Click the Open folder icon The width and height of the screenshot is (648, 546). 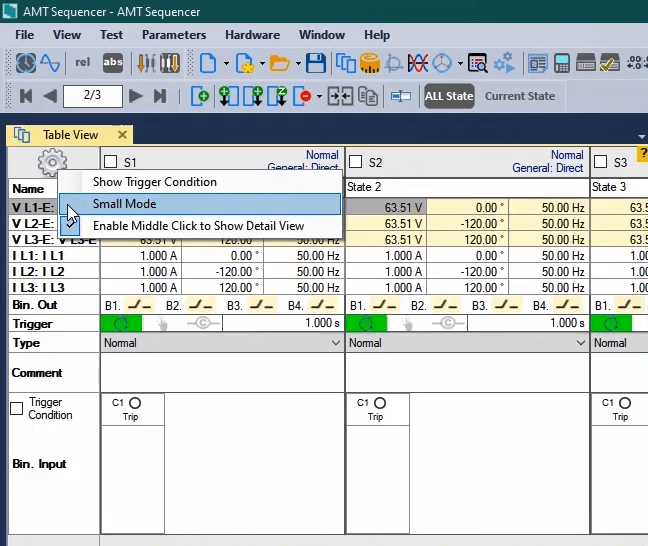tap(279, 64)
